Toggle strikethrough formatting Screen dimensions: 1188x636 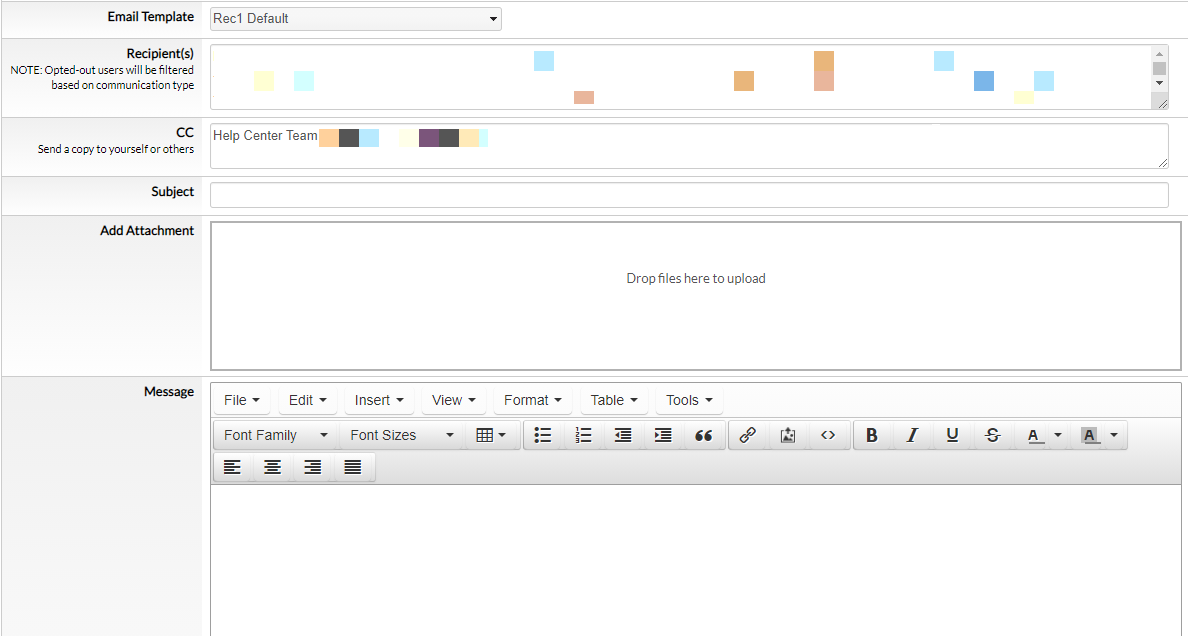click(993, 435)
